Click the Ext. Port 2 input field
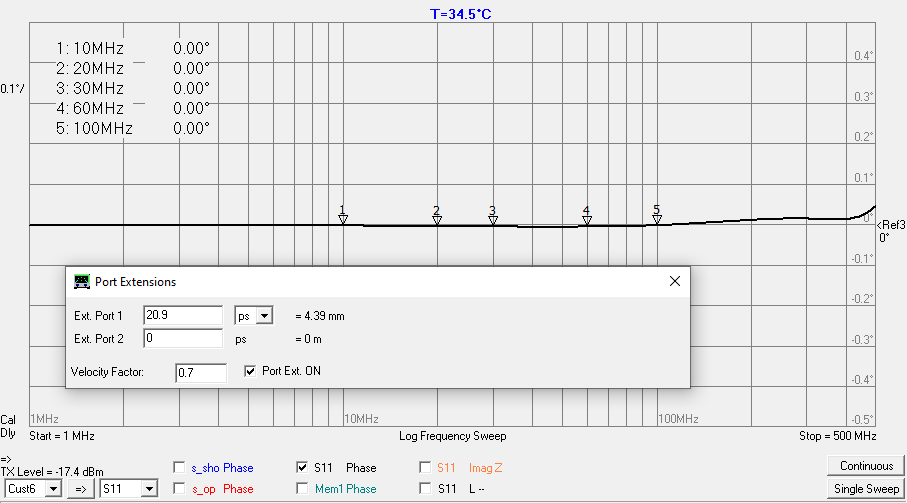 (x=183, y=338)
